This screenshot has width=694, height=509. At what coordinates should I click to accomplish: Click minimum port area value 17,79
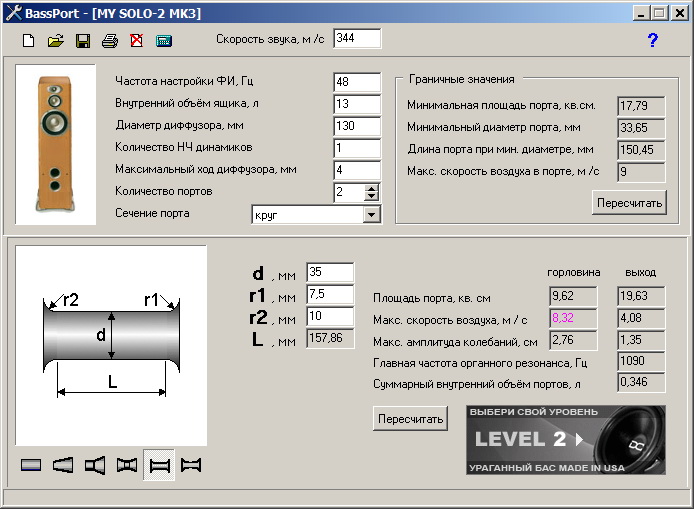[641, 106]
